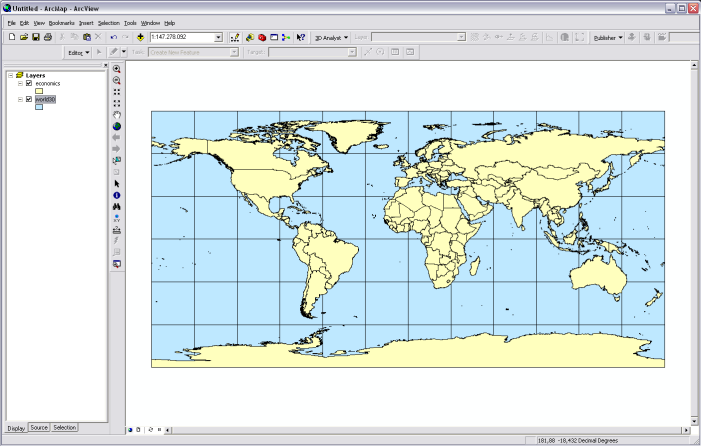Collapse the Layers data frame tree

[x=11, y=76]
